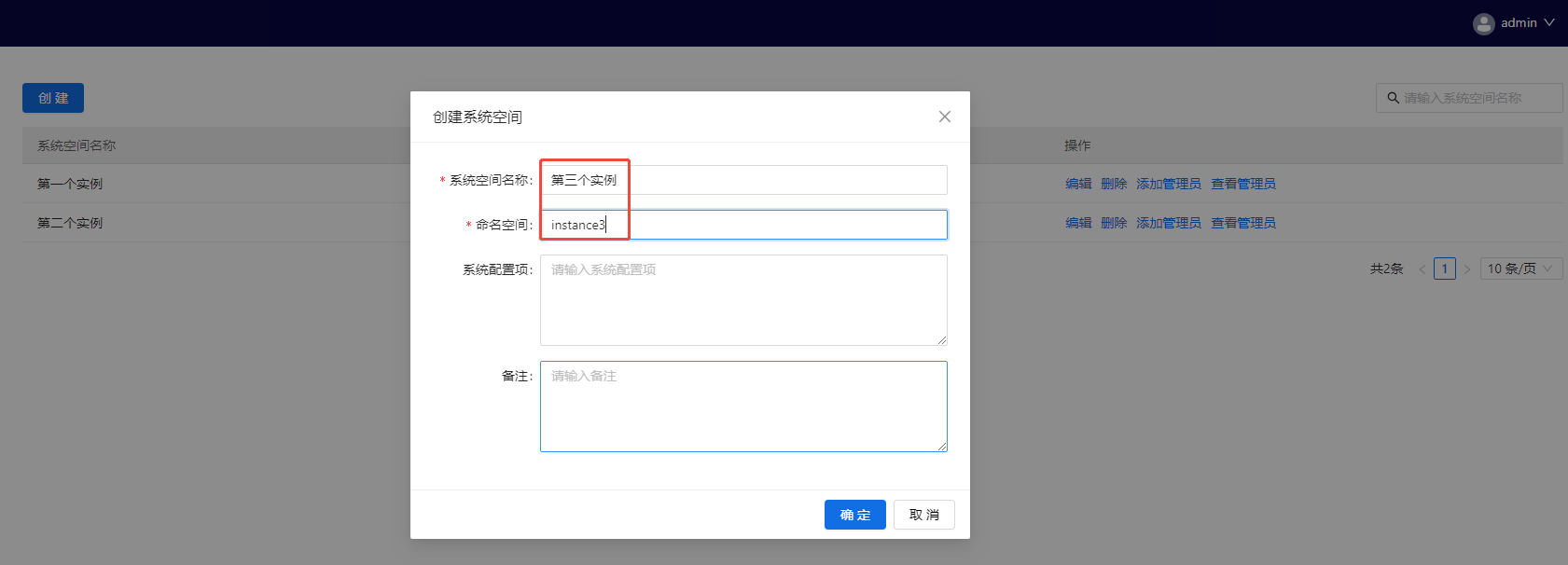Go to the next page arrow
Image resolution: width=1568 pixels, height=565 pixels.
tap(1466, 269)
